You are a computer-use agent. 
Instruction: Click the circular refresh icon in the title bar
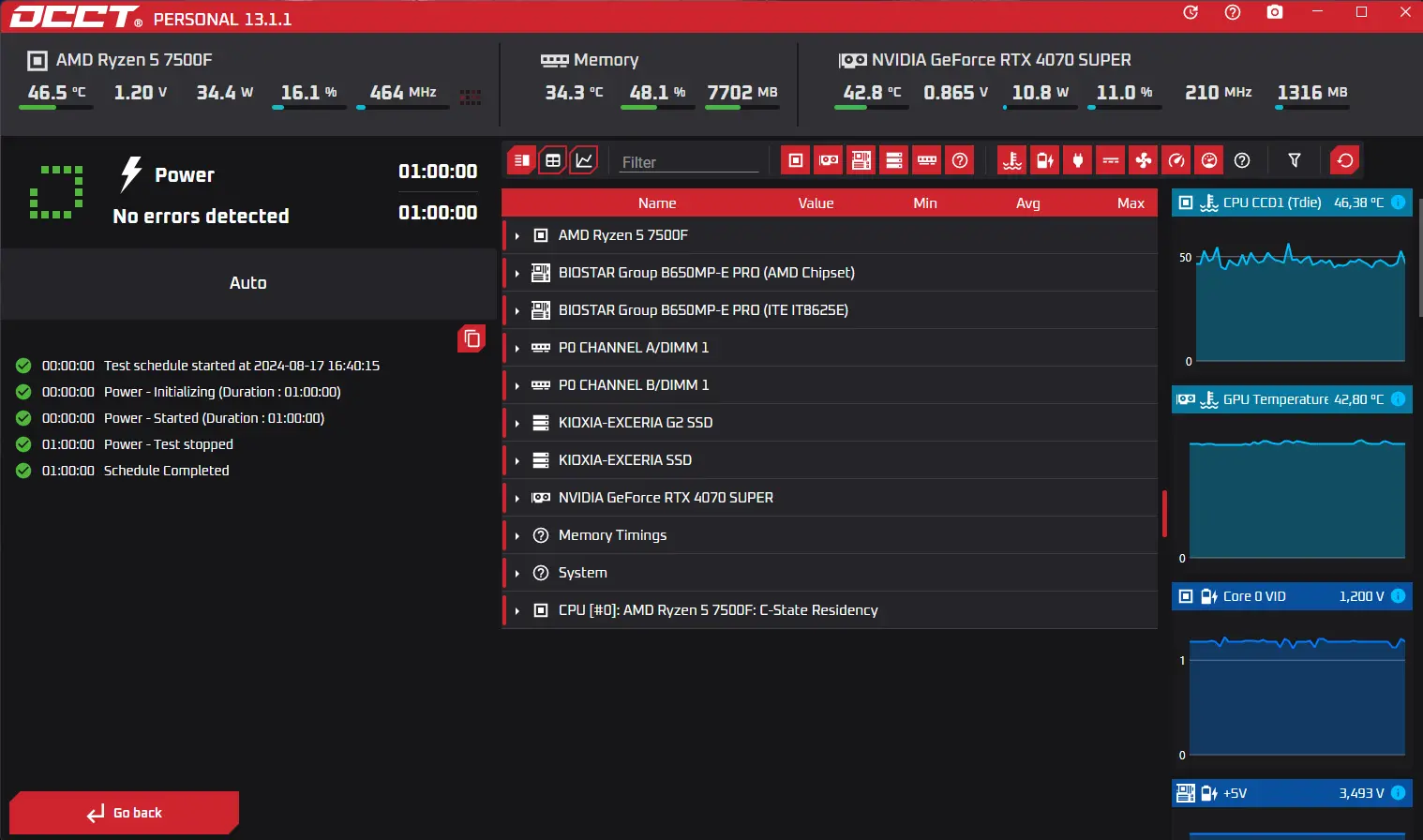[x=1191, y=12]
